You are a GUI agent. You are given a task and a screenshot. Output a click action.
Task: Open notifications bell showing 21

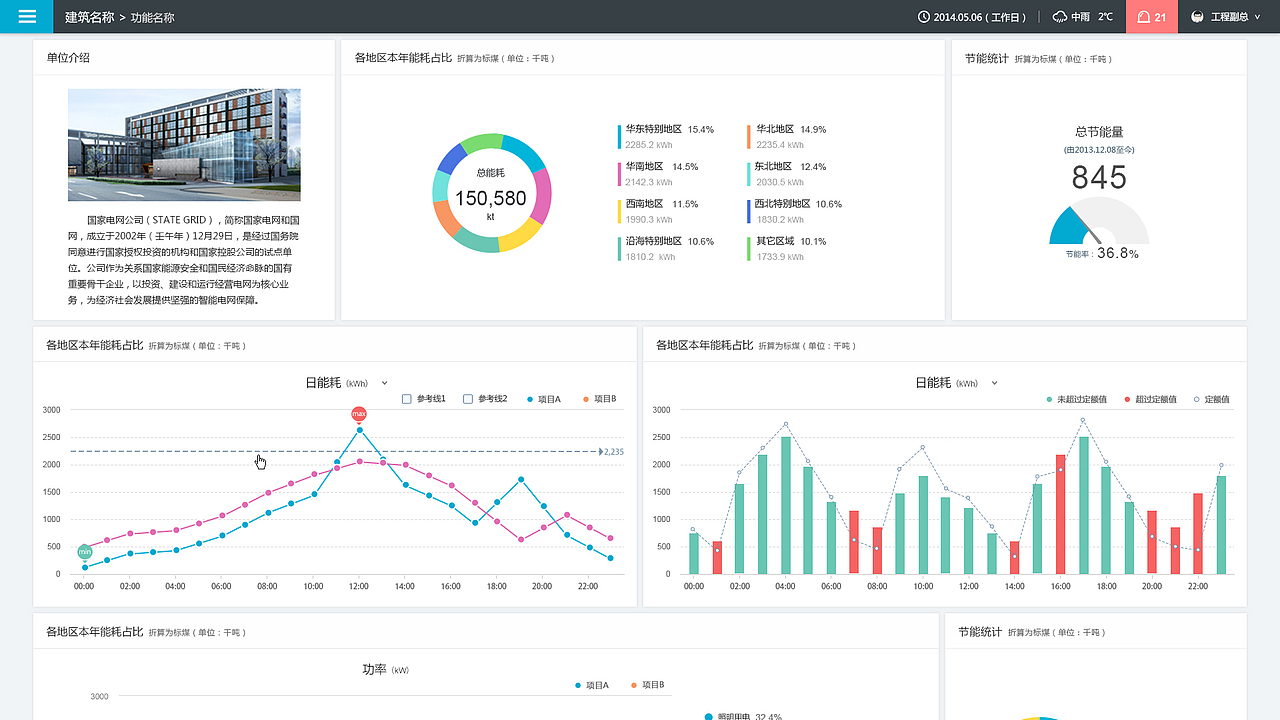click(x=1152, y=17)
